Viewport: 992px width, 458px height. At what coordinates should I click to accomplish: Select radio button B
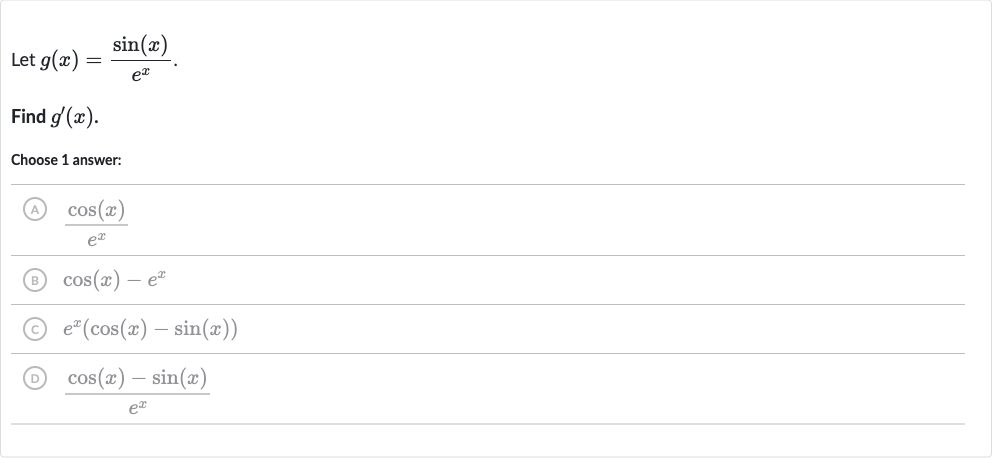(35, 280)
